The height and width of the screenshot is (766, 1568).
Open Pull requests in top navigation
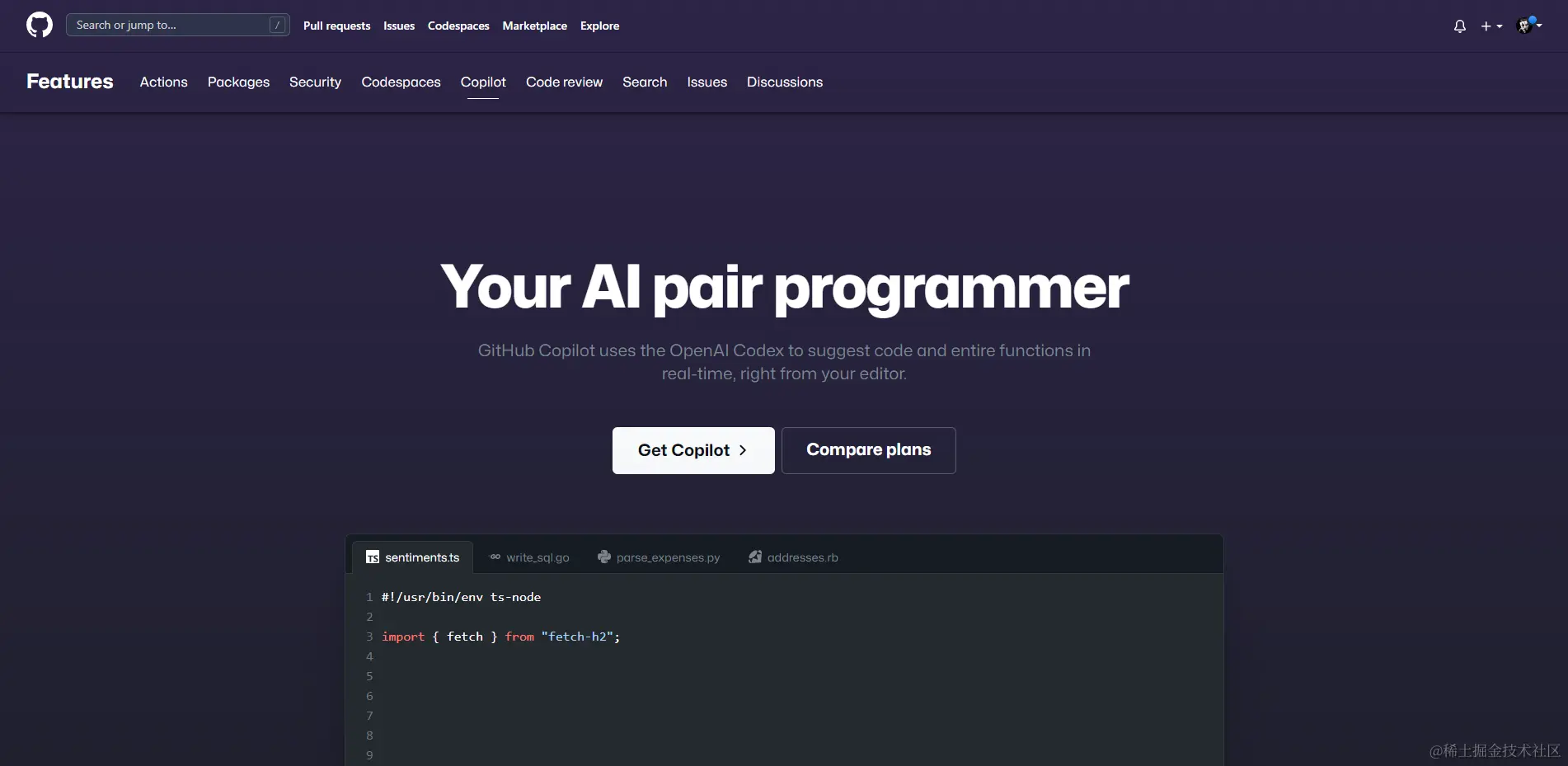pyautogui.click(x=336, y=26)
